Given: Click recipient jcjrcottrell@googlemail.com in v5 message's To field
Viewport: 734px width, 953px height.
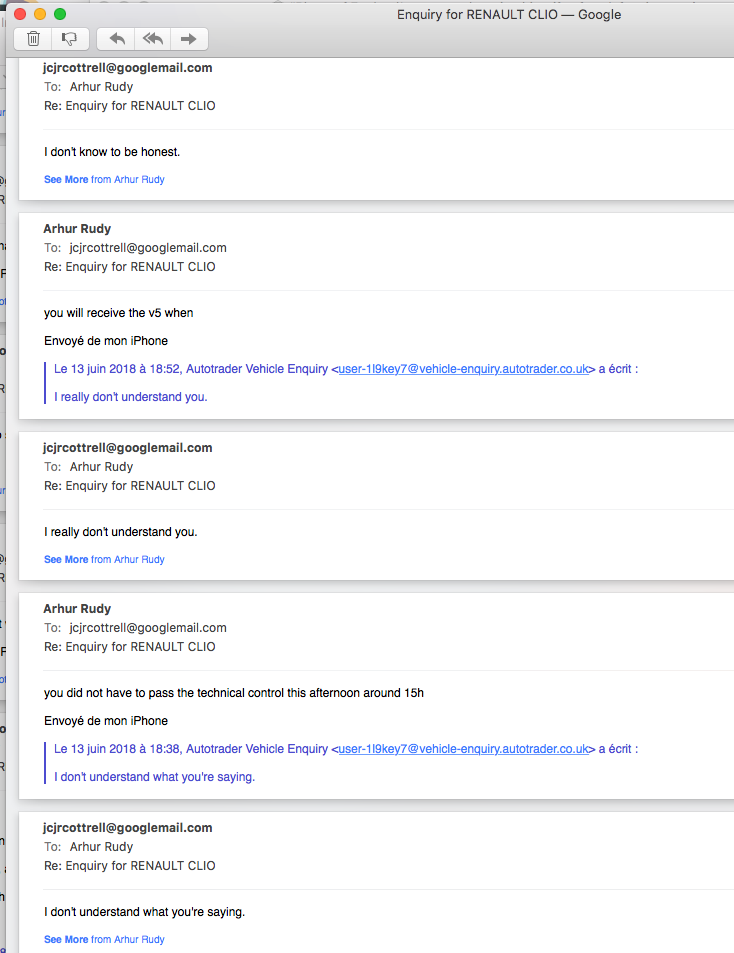Looking at the screenshot, I should pyautogui.click(x=148, y=248).
